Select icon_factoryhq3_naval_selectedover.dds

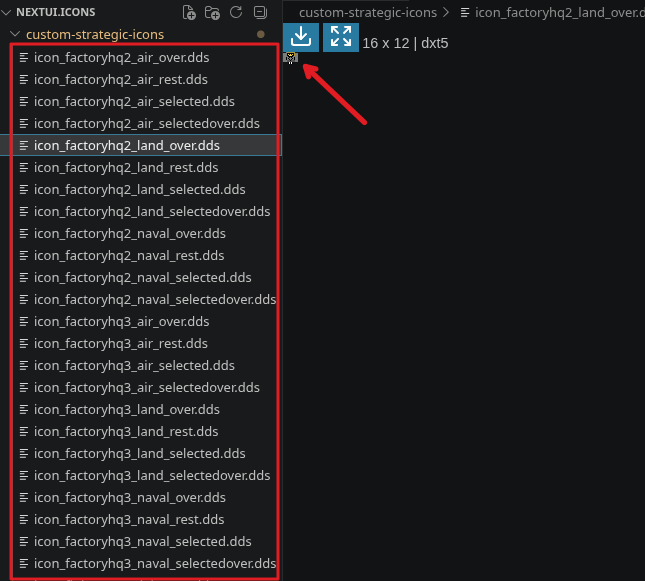[155, 563]
